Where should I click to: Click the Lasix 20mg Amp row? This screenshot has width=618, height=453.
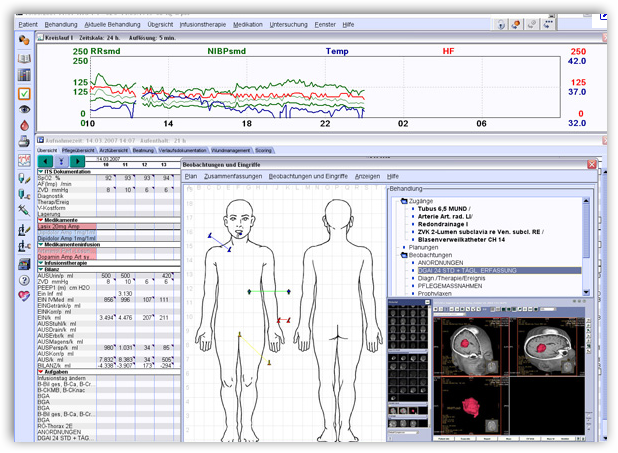67,226
